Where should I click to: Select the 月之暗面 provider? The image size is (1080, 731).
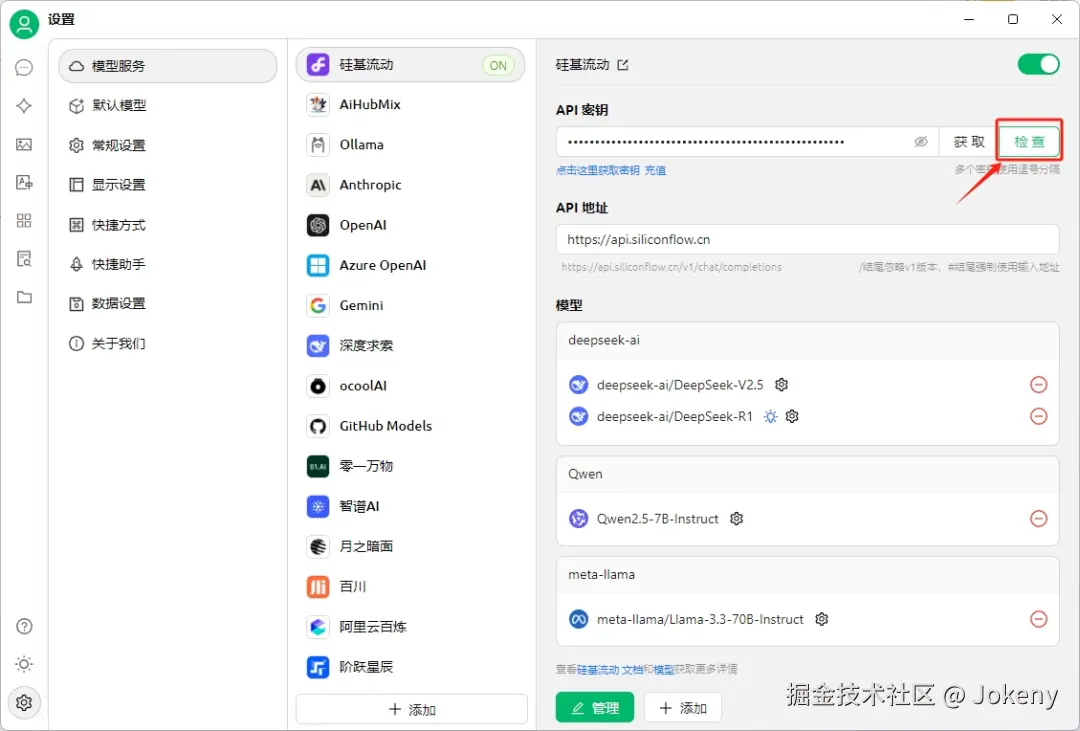coord(411,546)
